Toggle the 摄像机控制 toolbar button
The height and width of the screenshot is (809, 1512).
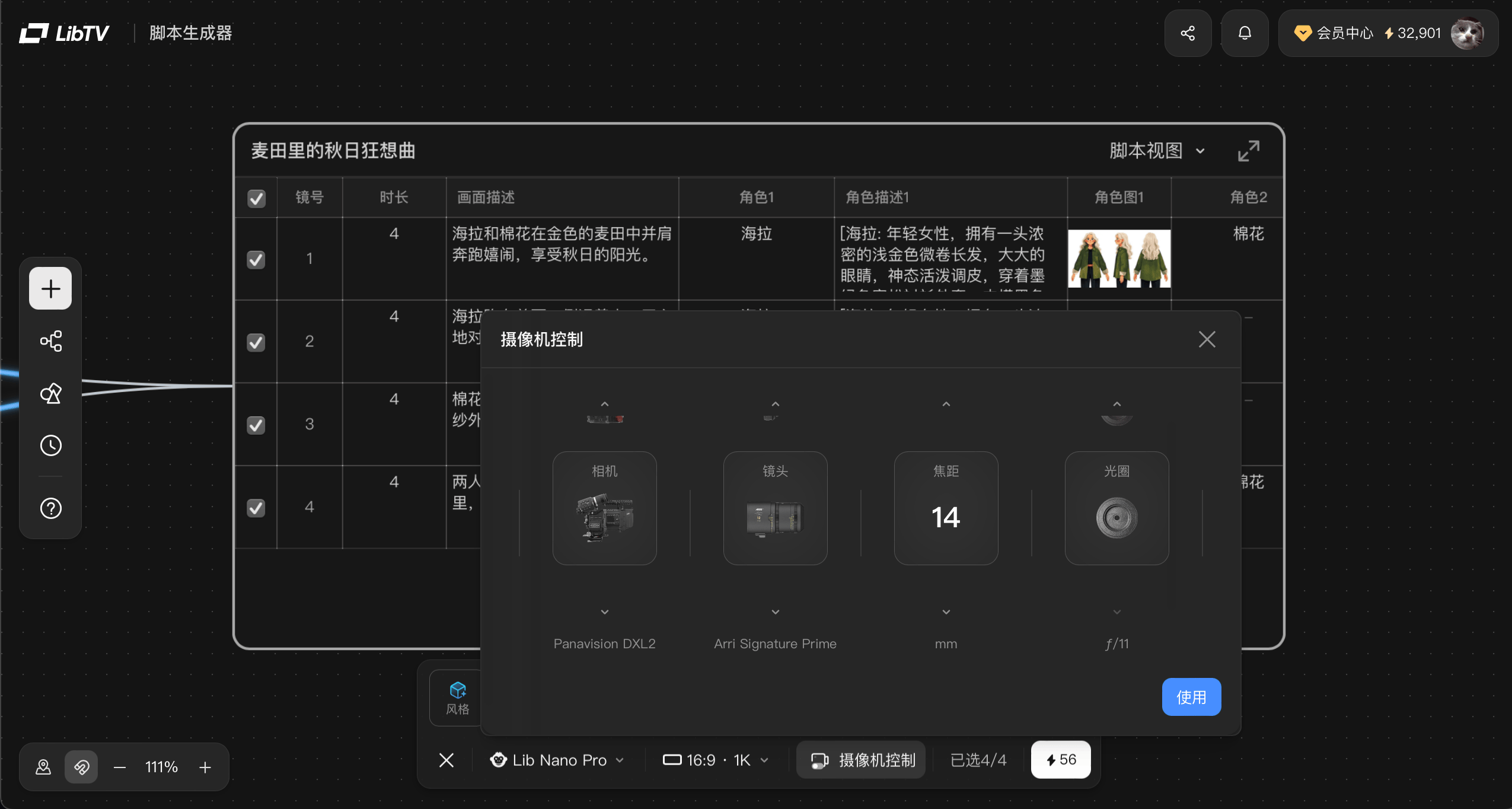coord(862,760)
